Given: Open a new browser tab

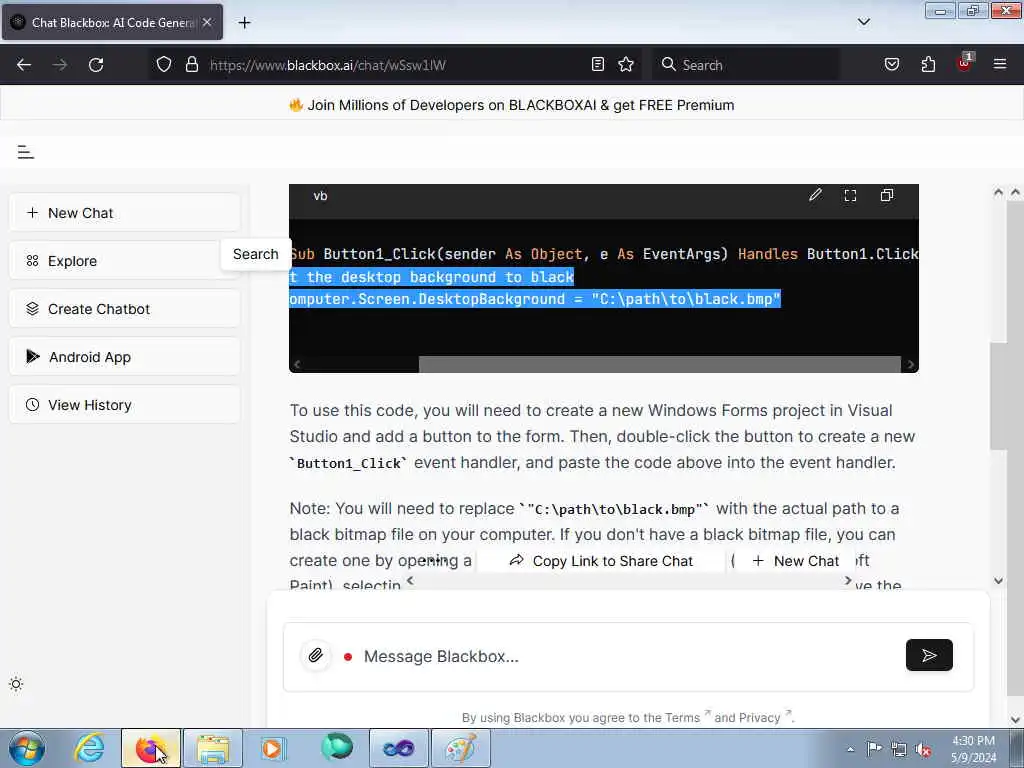Looking at the screenshot, I should tap(244, 23).
